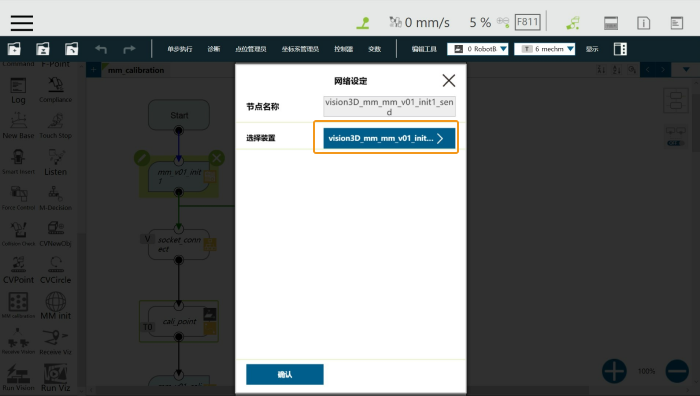
Task: Select the socket_connect node
Action: (x=179, y=244)
